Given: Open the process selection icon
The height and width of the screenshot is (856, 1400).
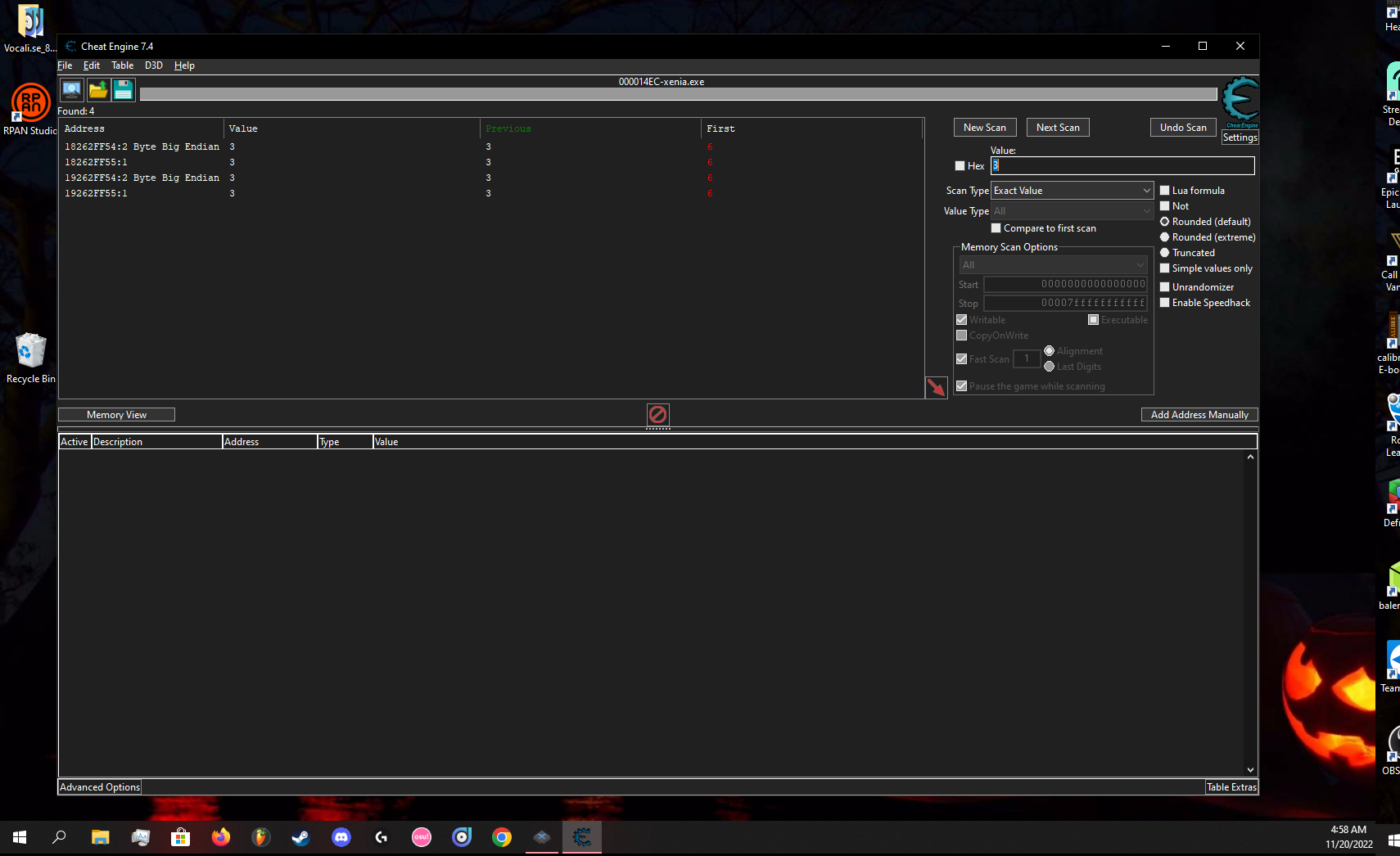Looking at the screenshot, I should [x=71, y=89].
